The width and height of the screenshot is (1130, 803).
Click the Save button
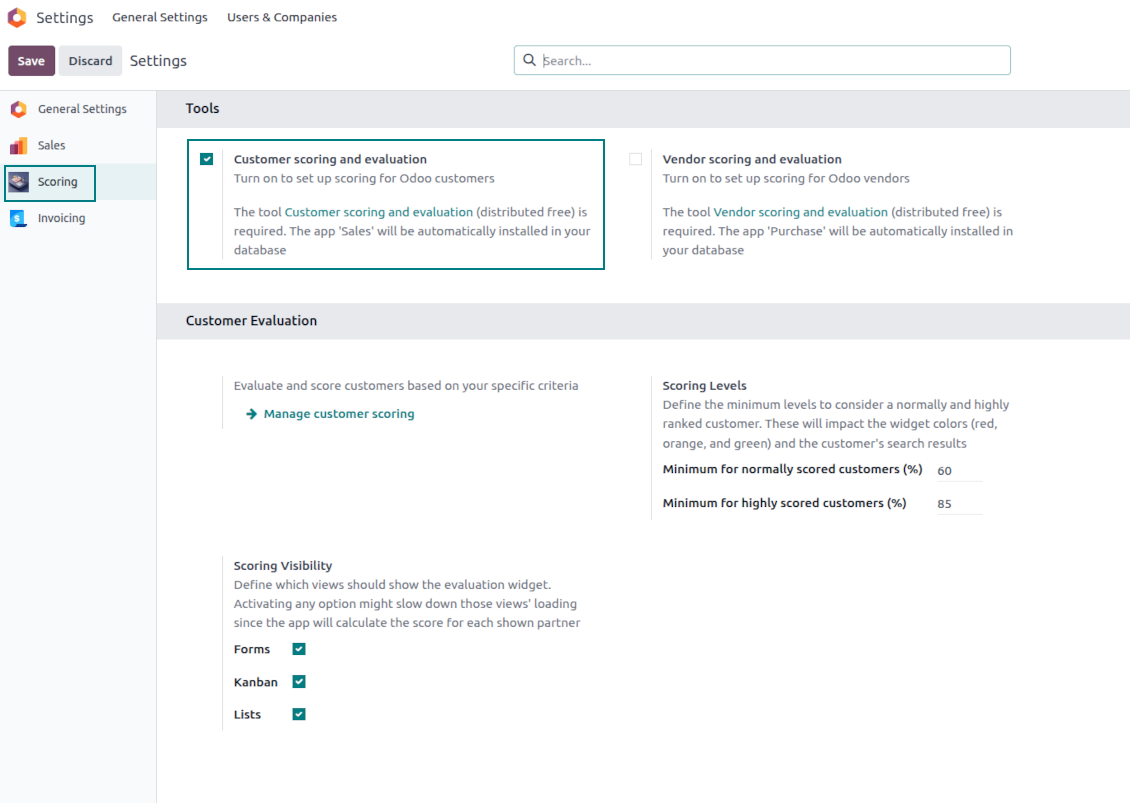31,61
